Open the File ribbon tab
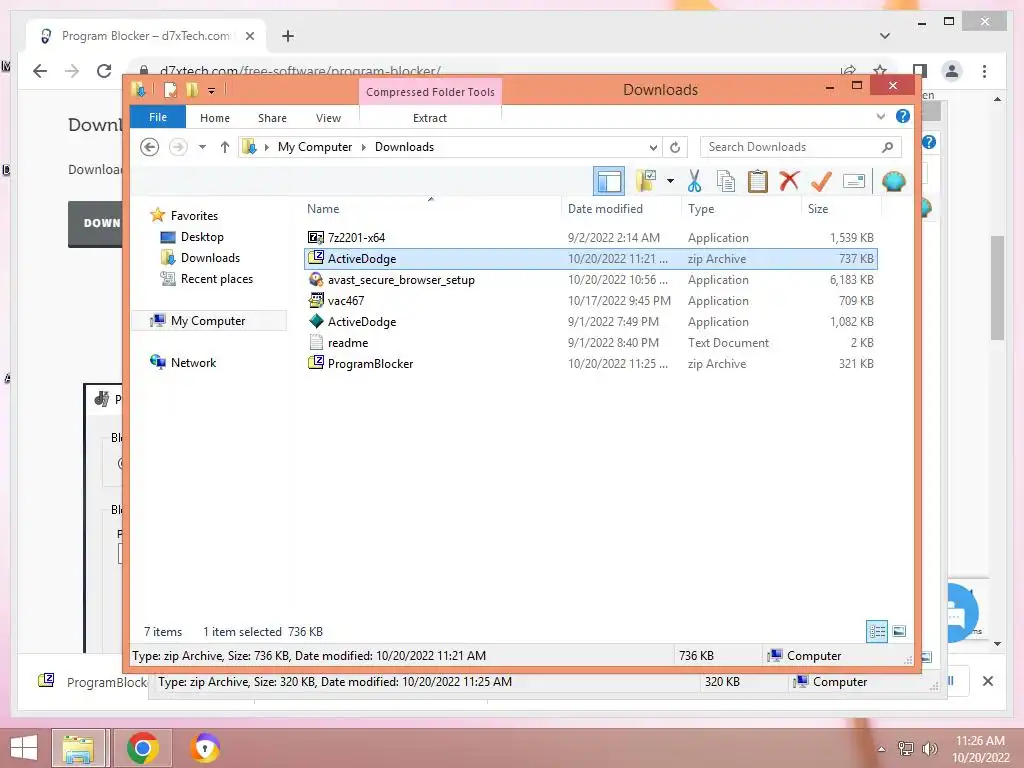Viewport: 1024px width, 768px height. (158, 117)
